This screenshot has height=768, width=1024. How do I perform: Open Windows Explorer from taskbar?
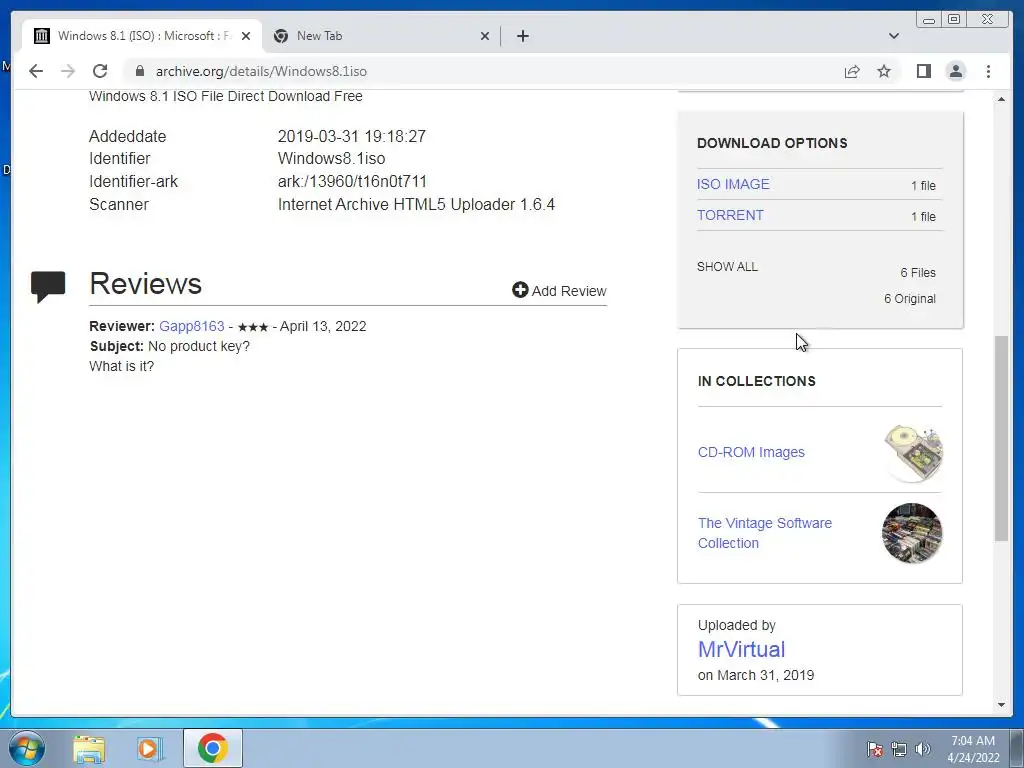coord(89,749)
